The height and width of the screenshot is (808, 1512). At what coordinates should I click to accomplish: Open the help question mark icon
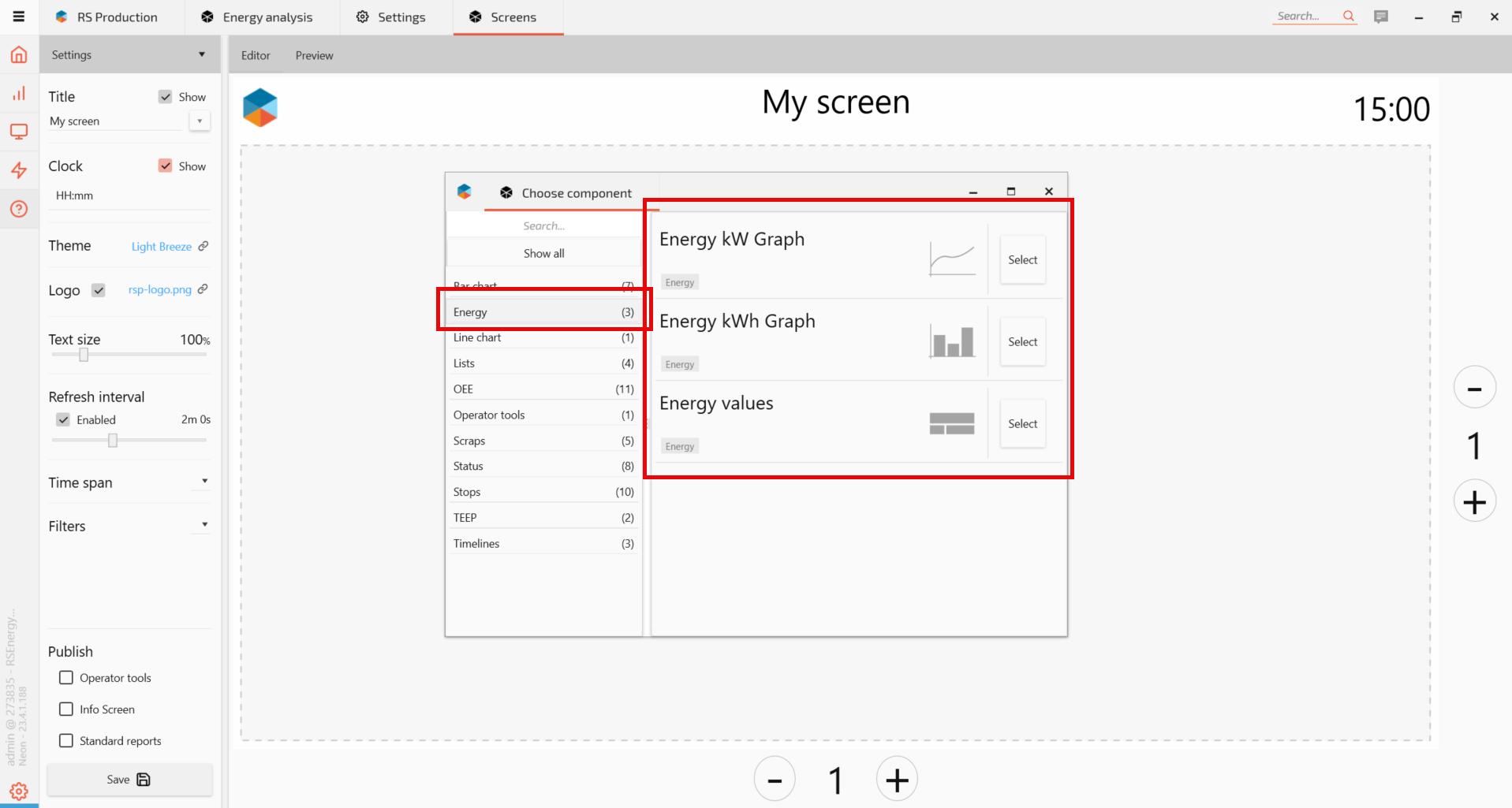[x=19, y=209]
